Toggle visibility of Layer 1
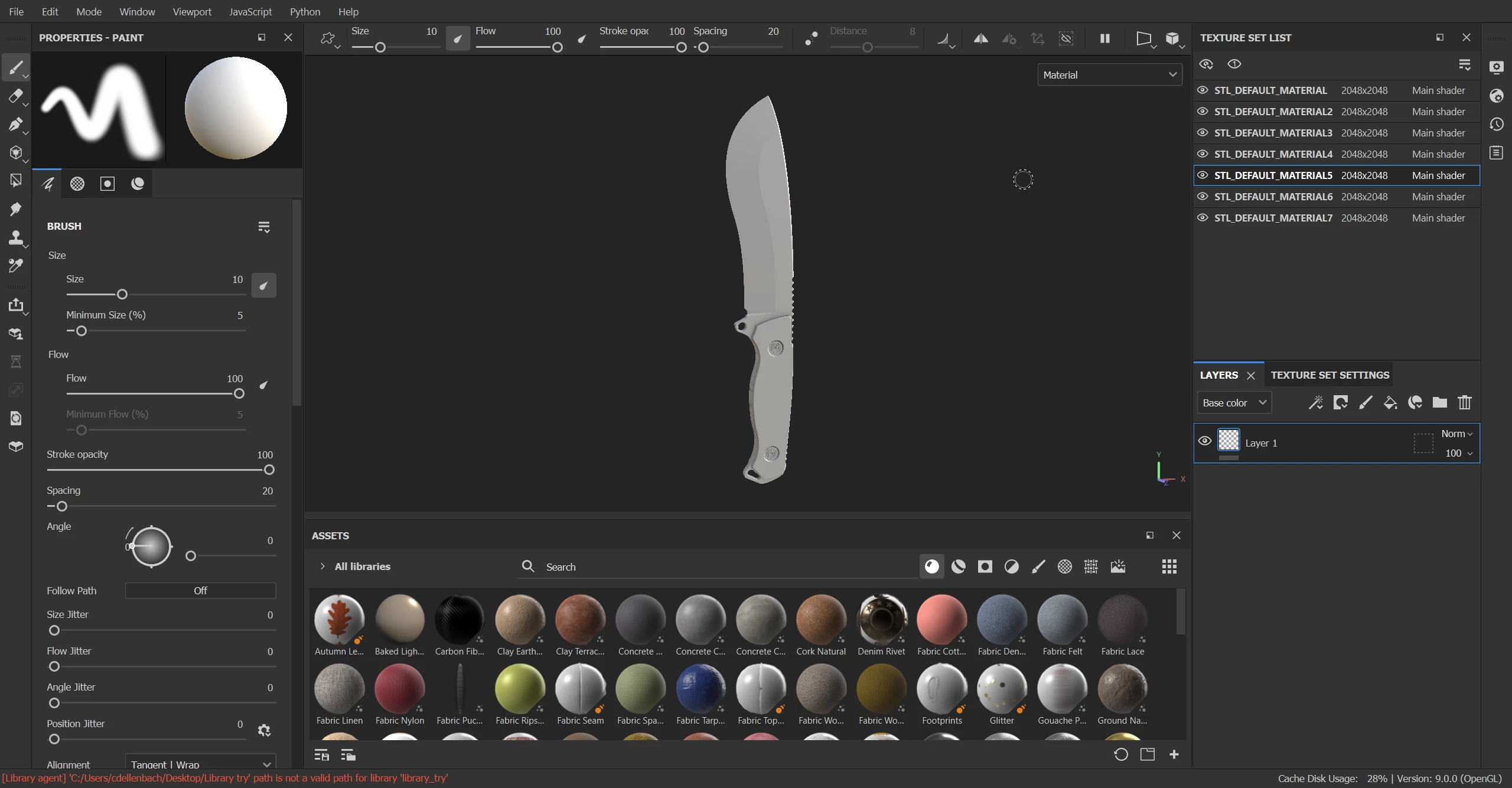1512x788 pixels. 1205,441
